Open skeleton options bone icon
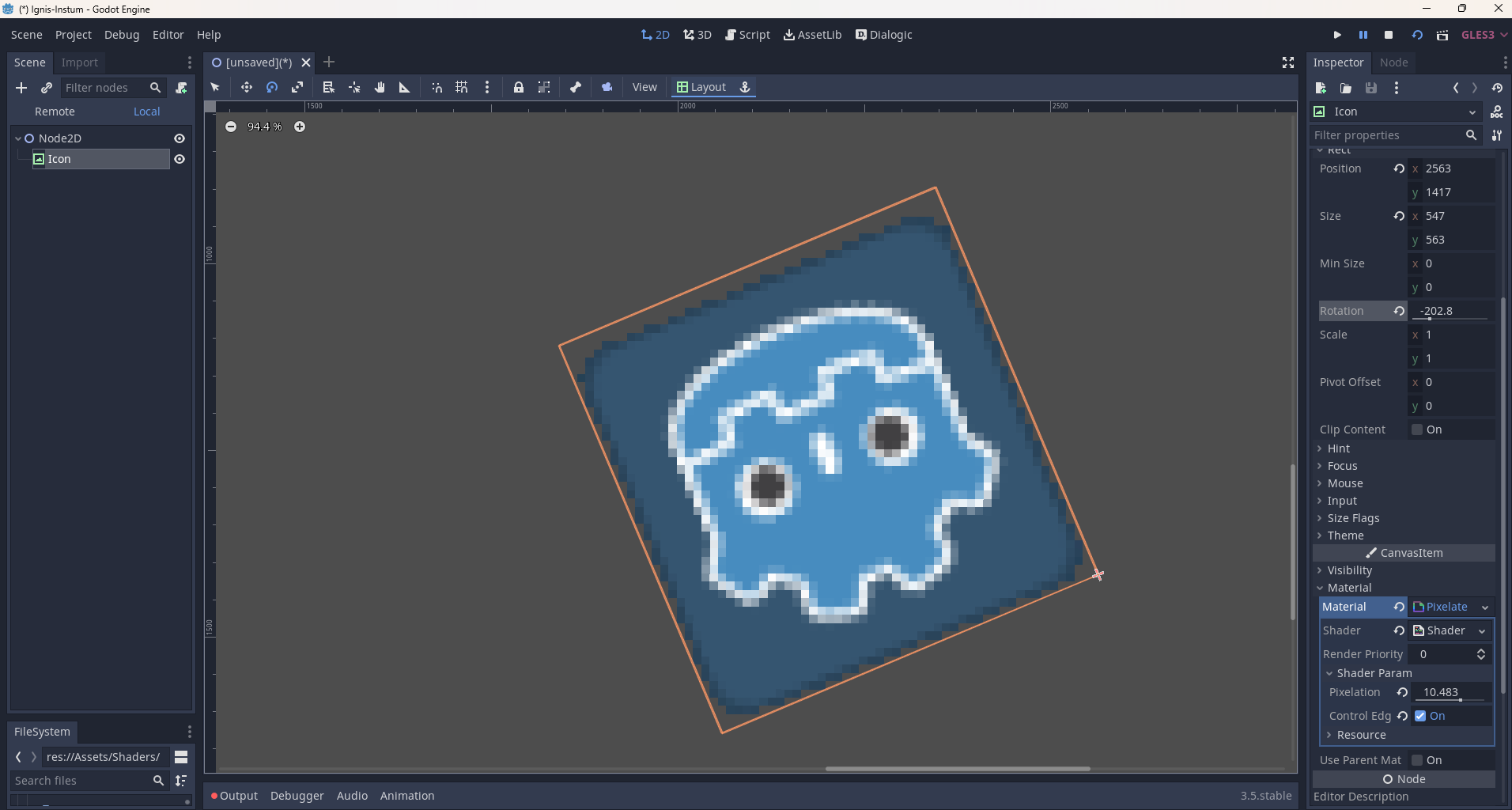The height and width of the screenshot is (810, 1512). tap(576, 87)
